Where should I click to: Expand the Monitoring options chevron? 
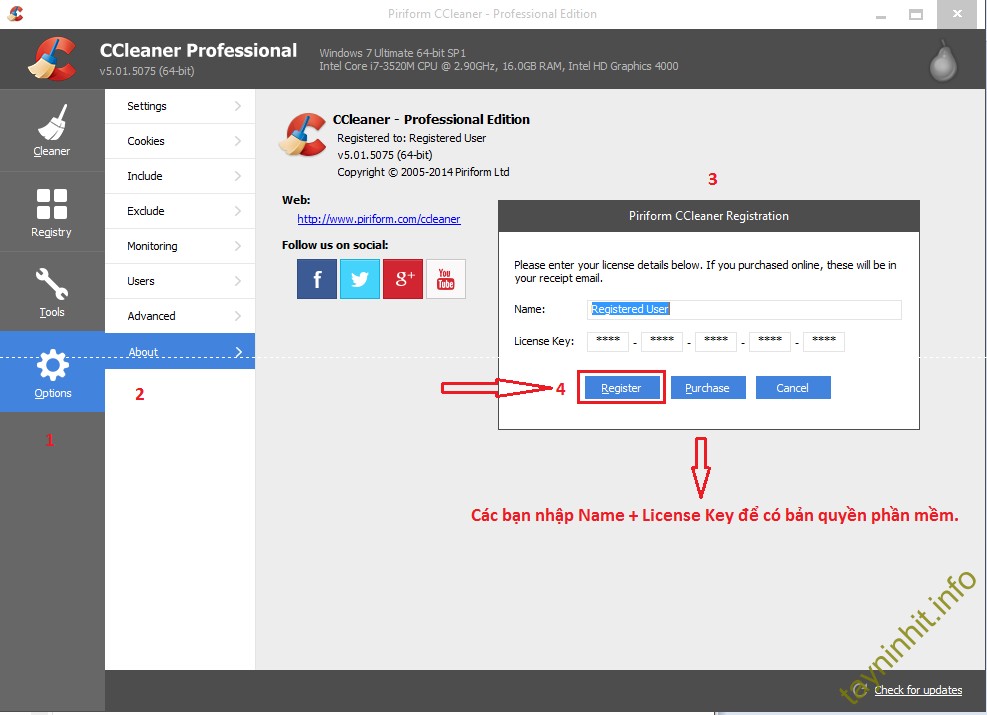coord(238,246)
